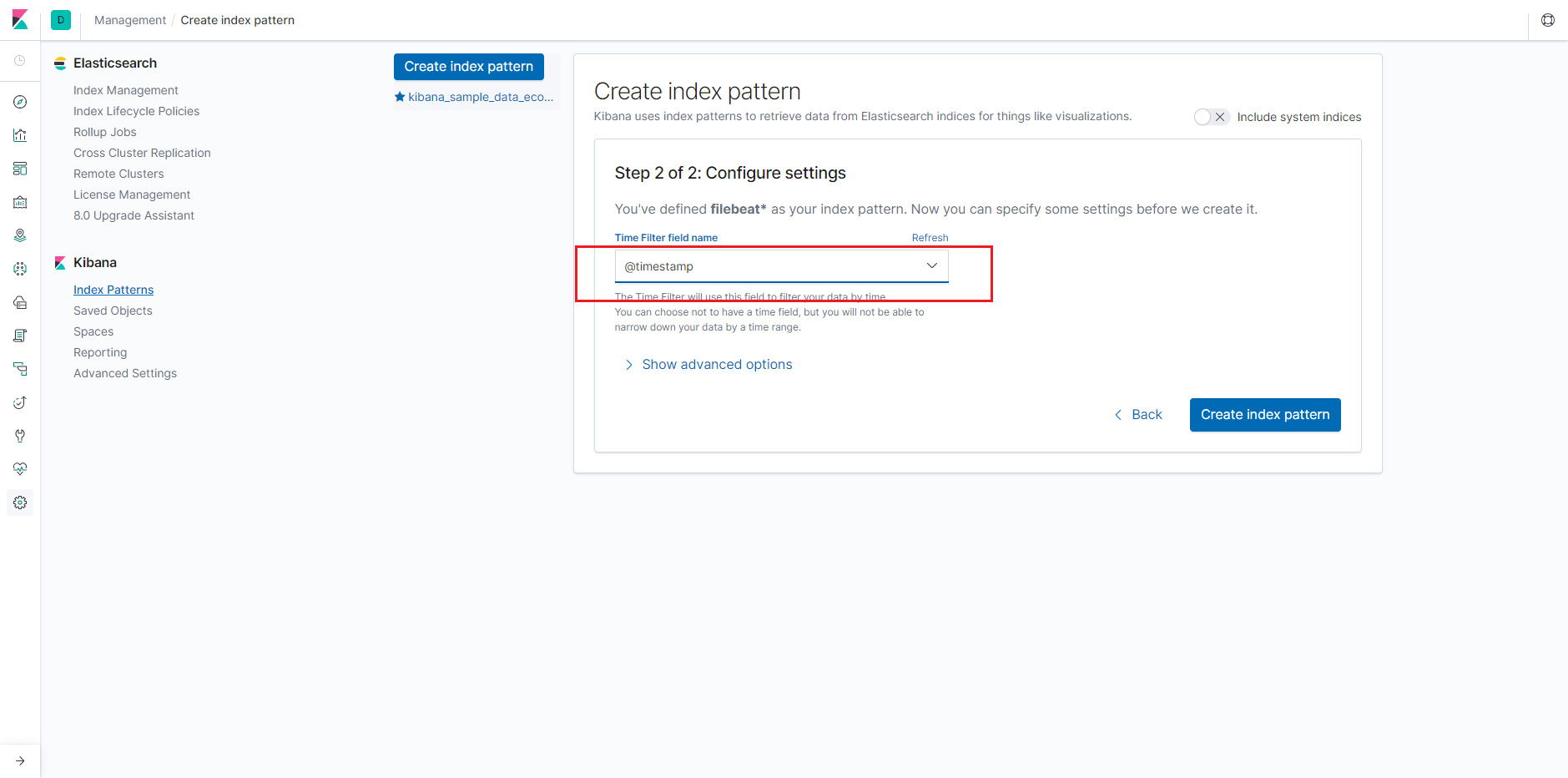Open Saved Objects under Kibana
1568x778 pixels.
point(113,311)
